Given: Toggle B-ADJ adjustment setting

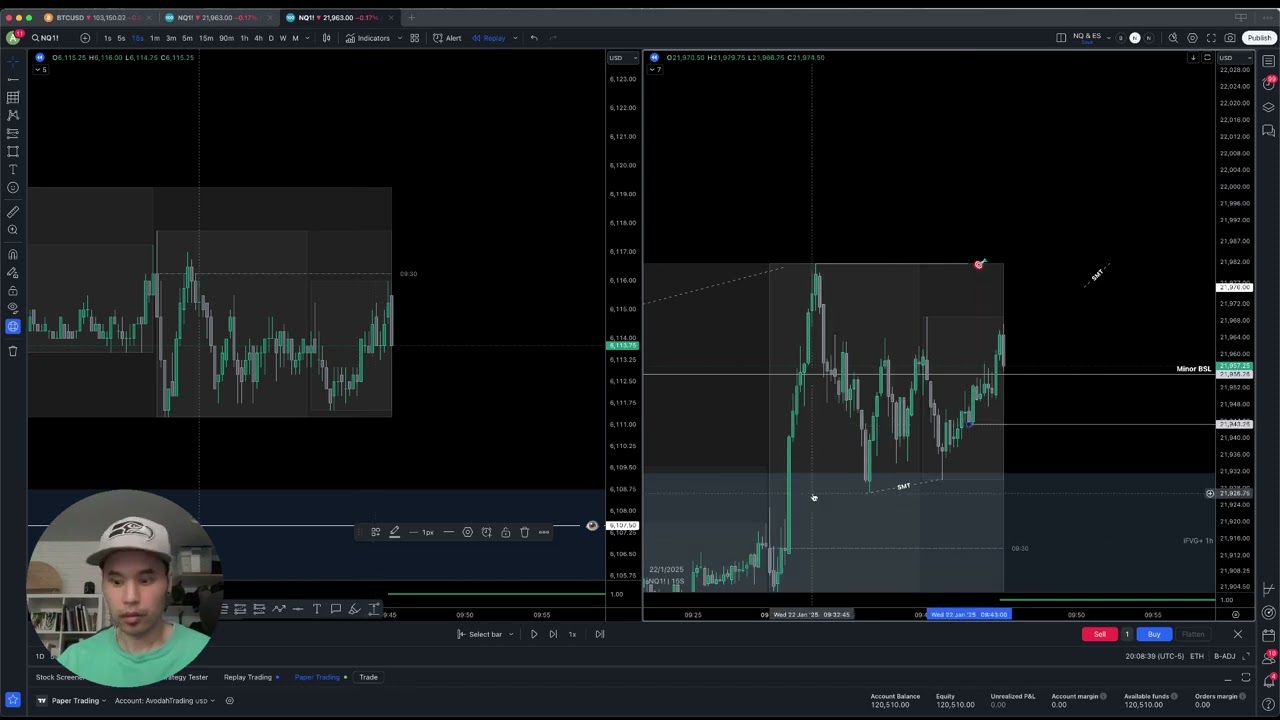Looking at the screenshot, I should click(1225, 656).
